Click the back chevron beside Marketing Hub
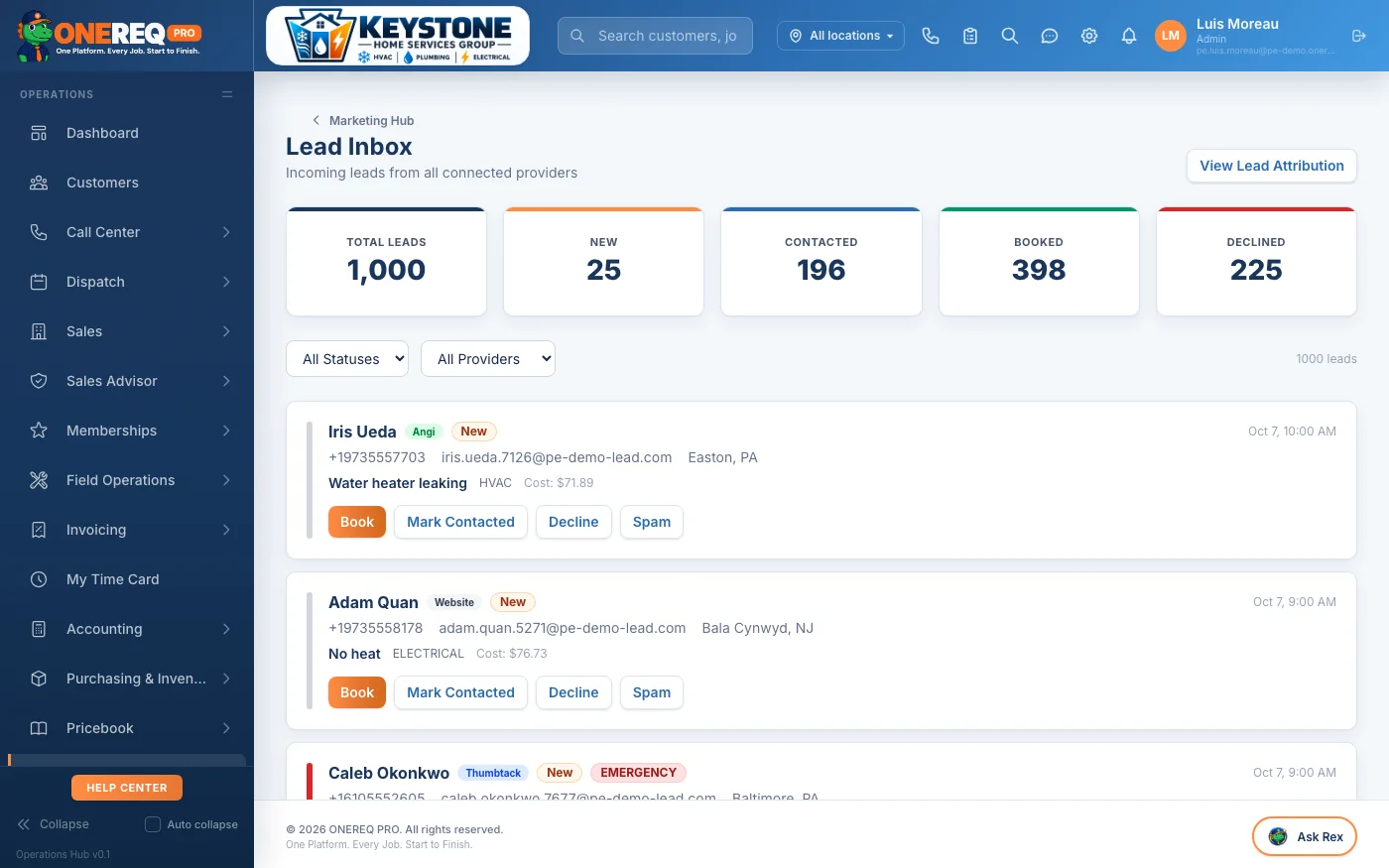 click(316, 120)
